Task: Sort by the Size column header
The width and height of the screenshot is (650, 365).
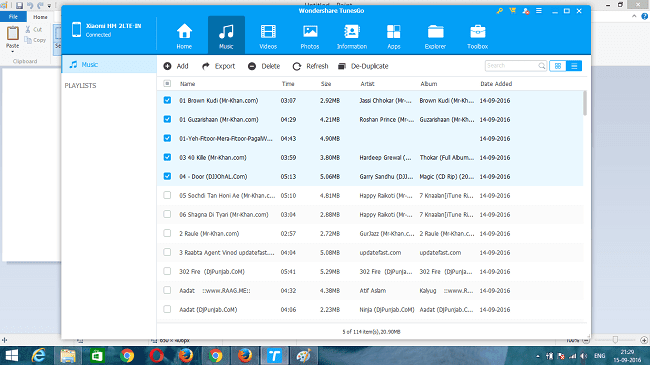Action: coord(326,84)
